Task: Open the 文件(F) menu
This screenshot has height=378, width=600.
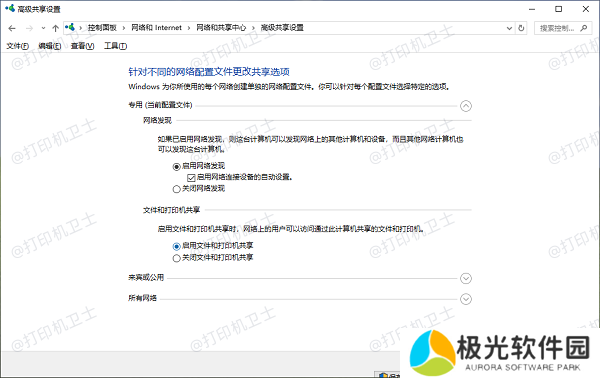Action: pos(18,46)
